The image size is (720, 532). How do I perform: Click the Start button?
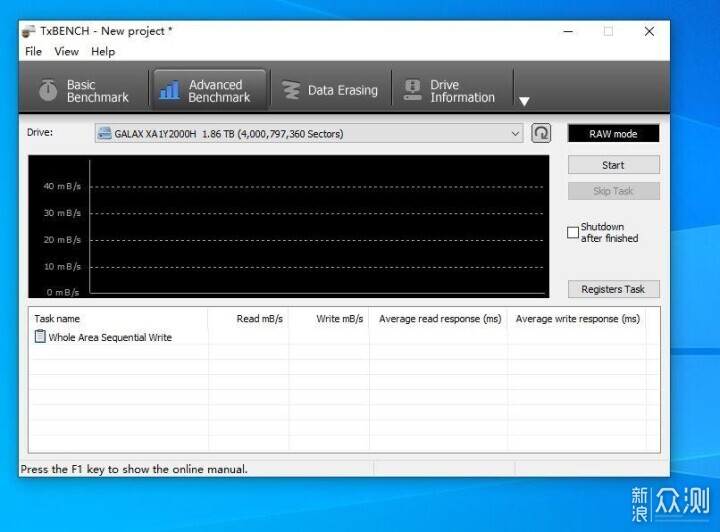[613, 165]
